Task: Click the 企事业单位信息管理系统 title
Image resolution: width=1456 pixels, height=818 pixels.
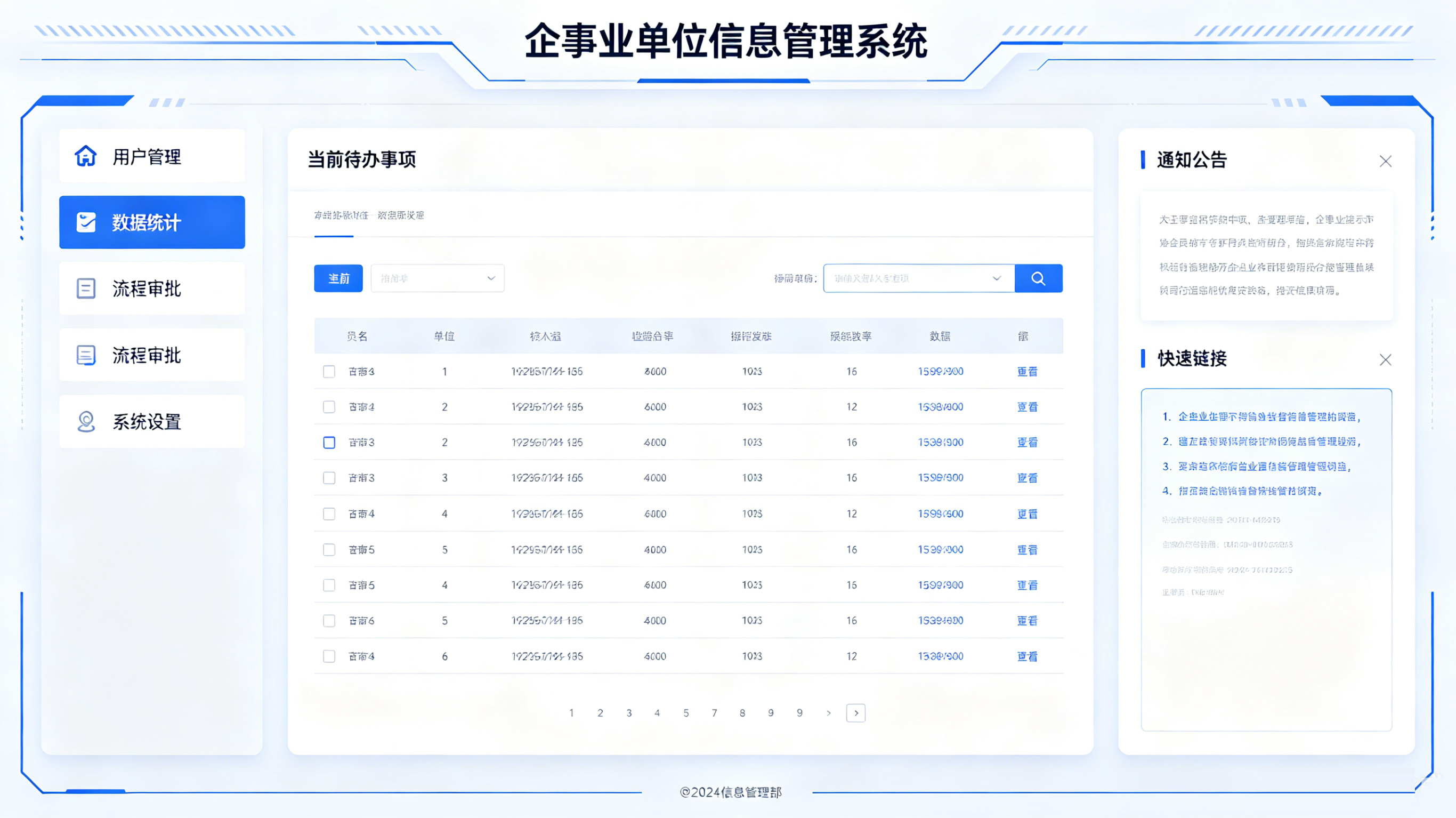Action: coord(726,41)
